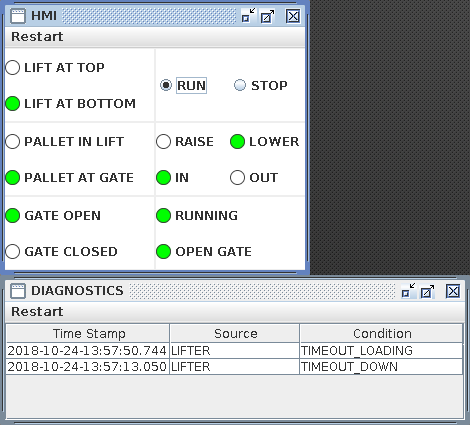Maximize the DIAGNOSTICS internal window
The width and height of the screenshot is (470, 425).
427,291
